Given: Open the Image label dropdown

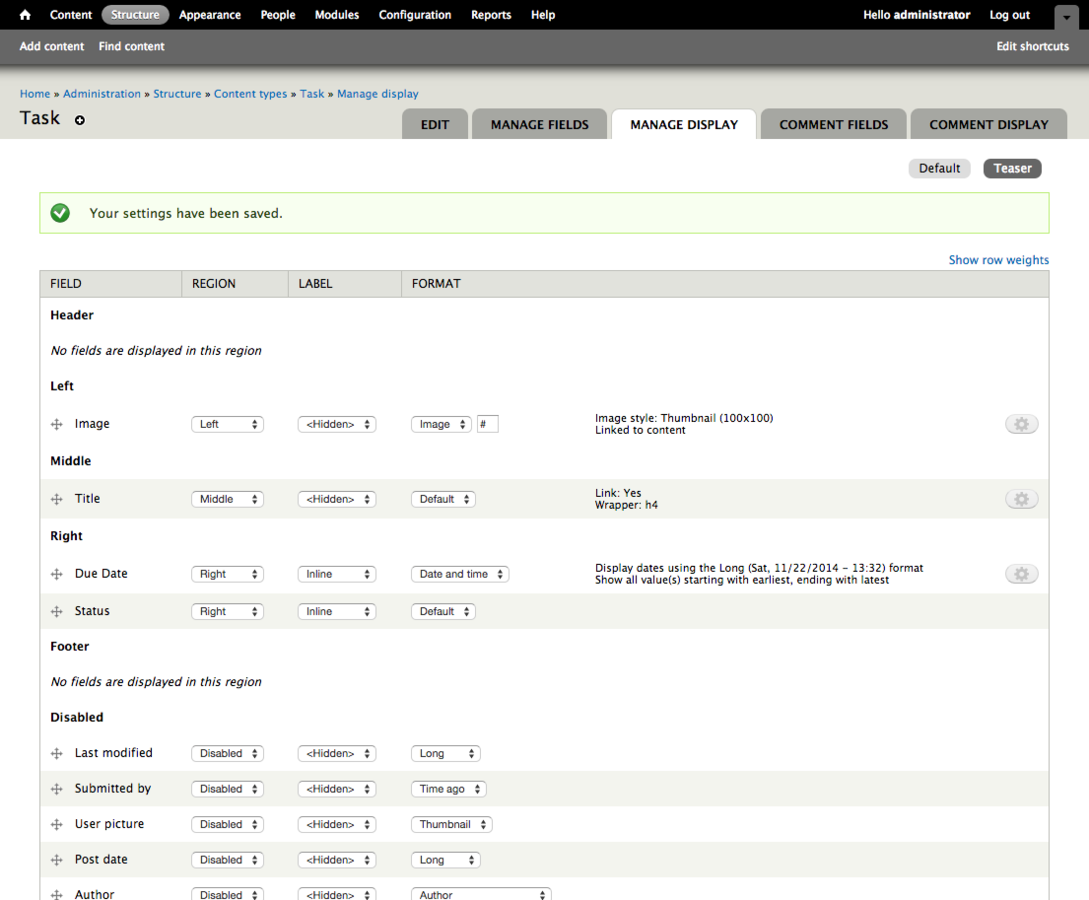Looking at the screenshot, I should coord(337,424).
